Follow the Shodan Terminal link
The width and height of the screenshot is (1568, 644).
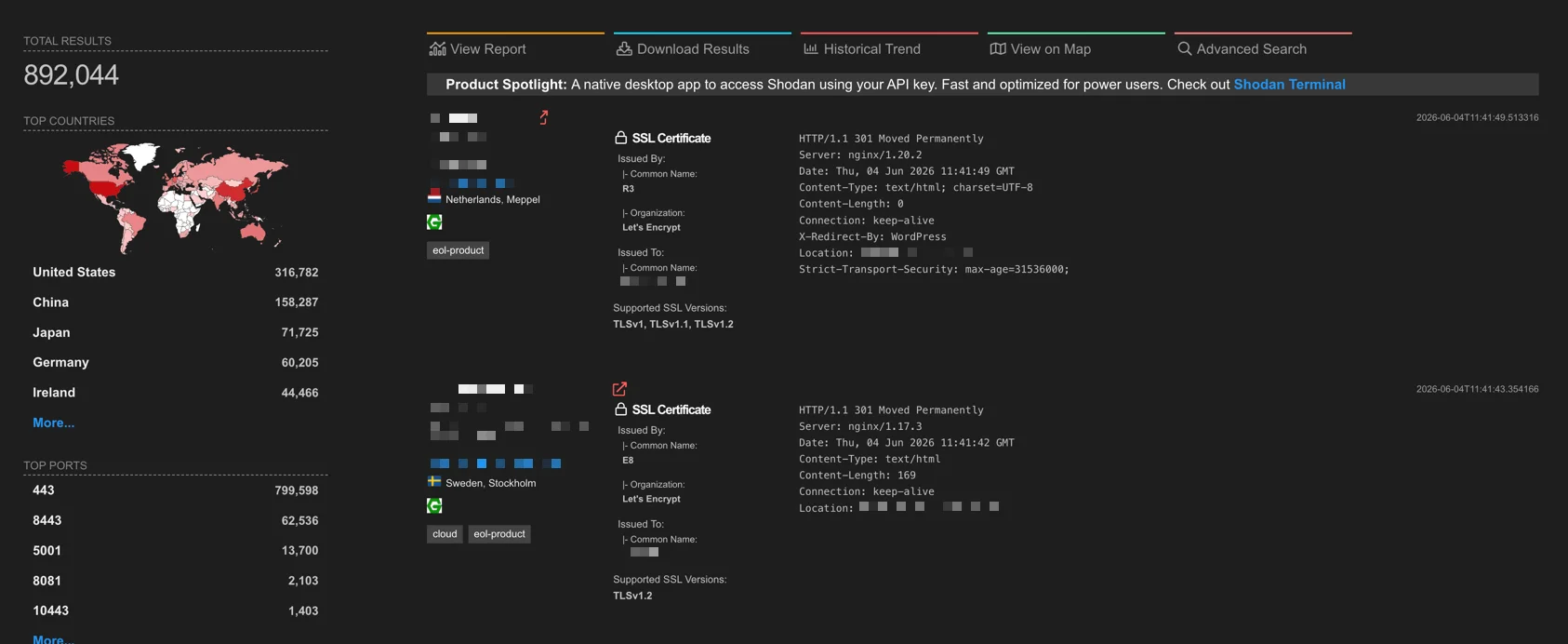(1289, 85)
